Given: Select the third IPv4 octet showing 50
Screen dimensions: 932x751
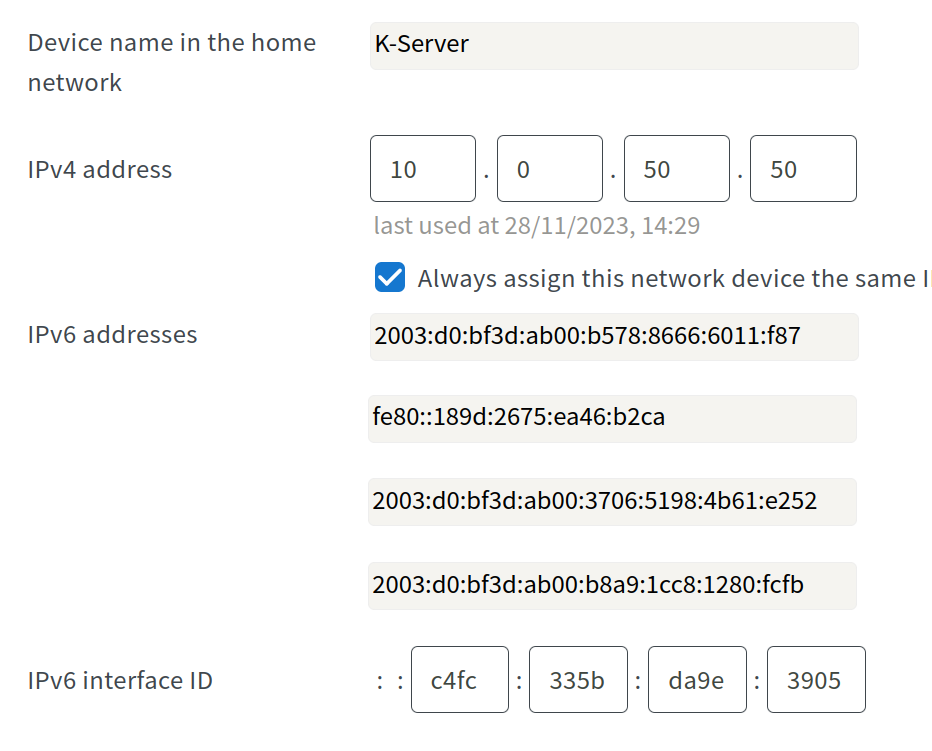Looking at the screenshot, I should coord(676,168).
